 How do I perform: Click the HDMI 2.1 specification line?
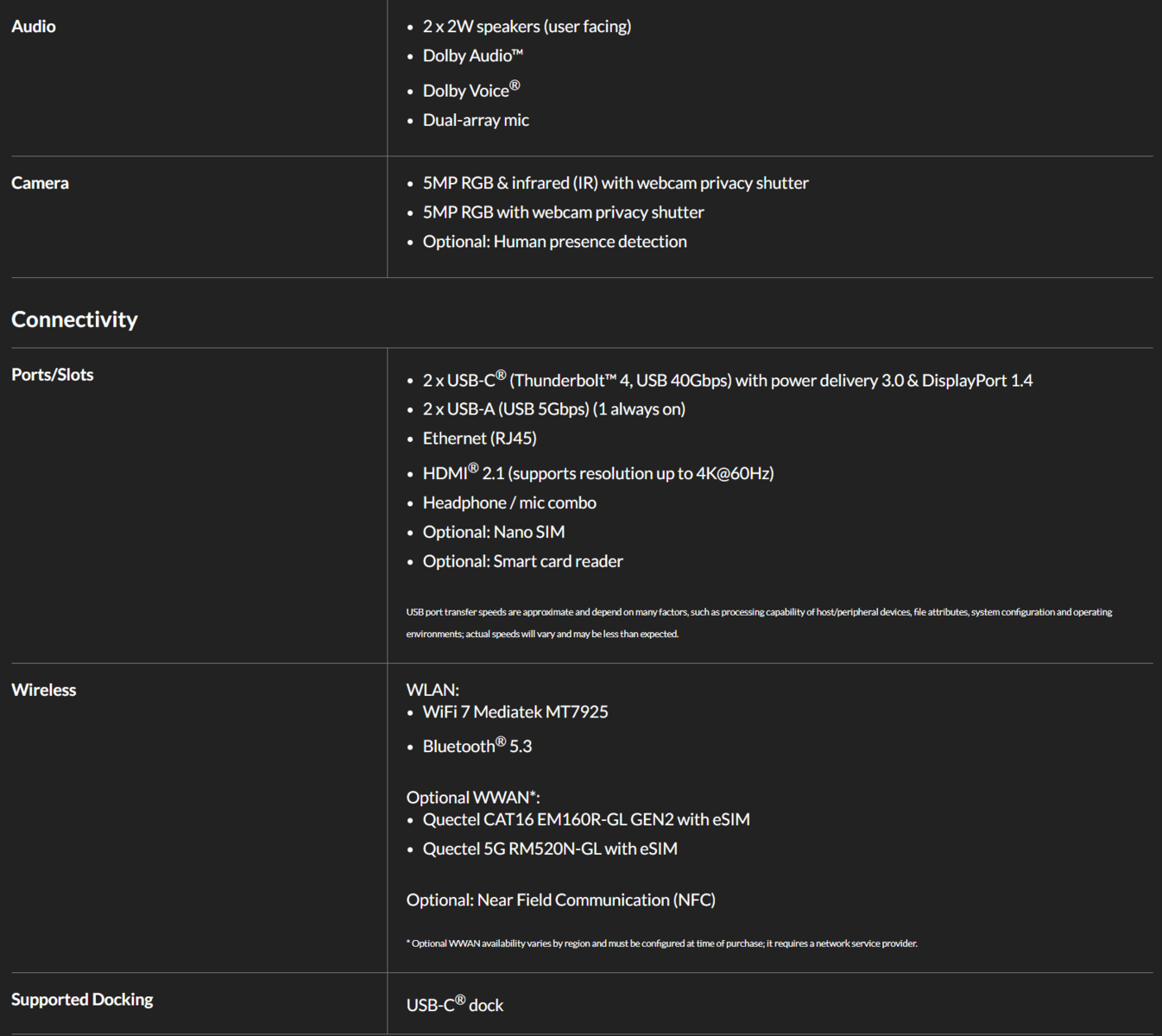click(x=597, y=473)
